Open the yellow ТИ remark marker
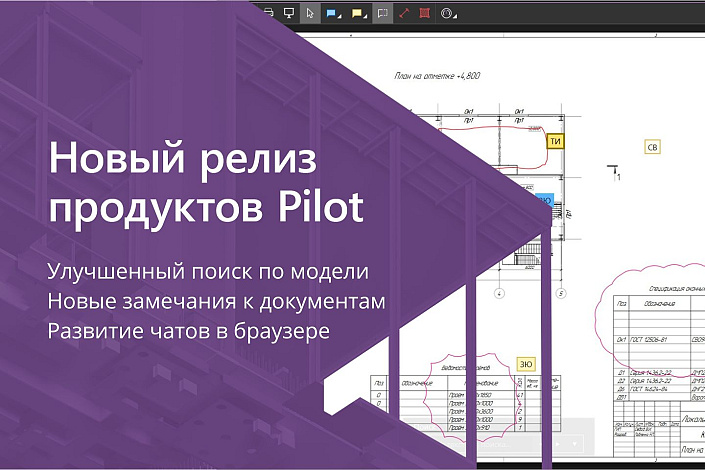The width and height of the screenshot is (705, 470). coord(556,142)
